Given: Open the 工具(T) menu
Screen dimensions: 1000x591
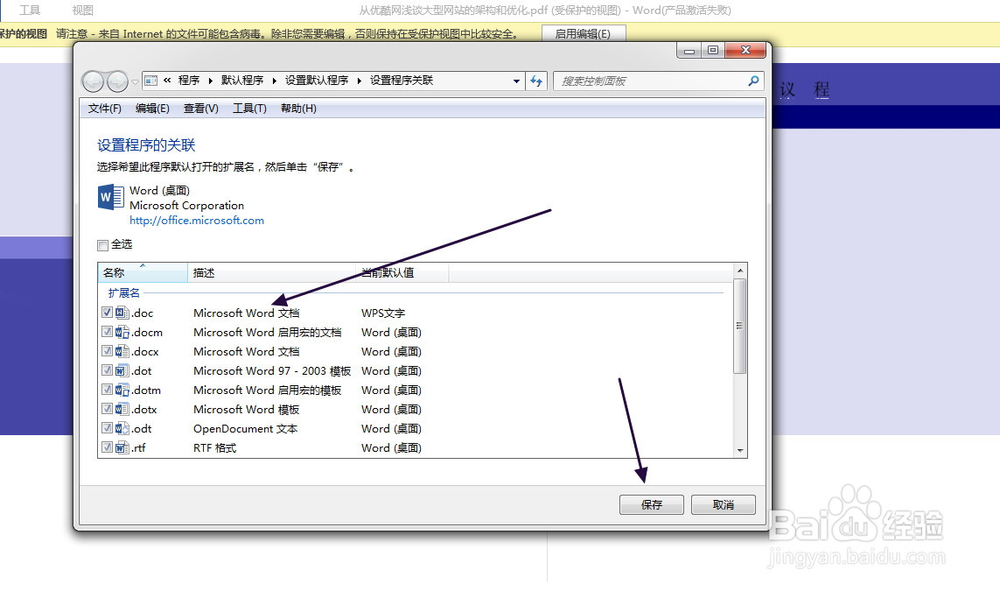Looking at the screenshot, I should click(249, 108).
